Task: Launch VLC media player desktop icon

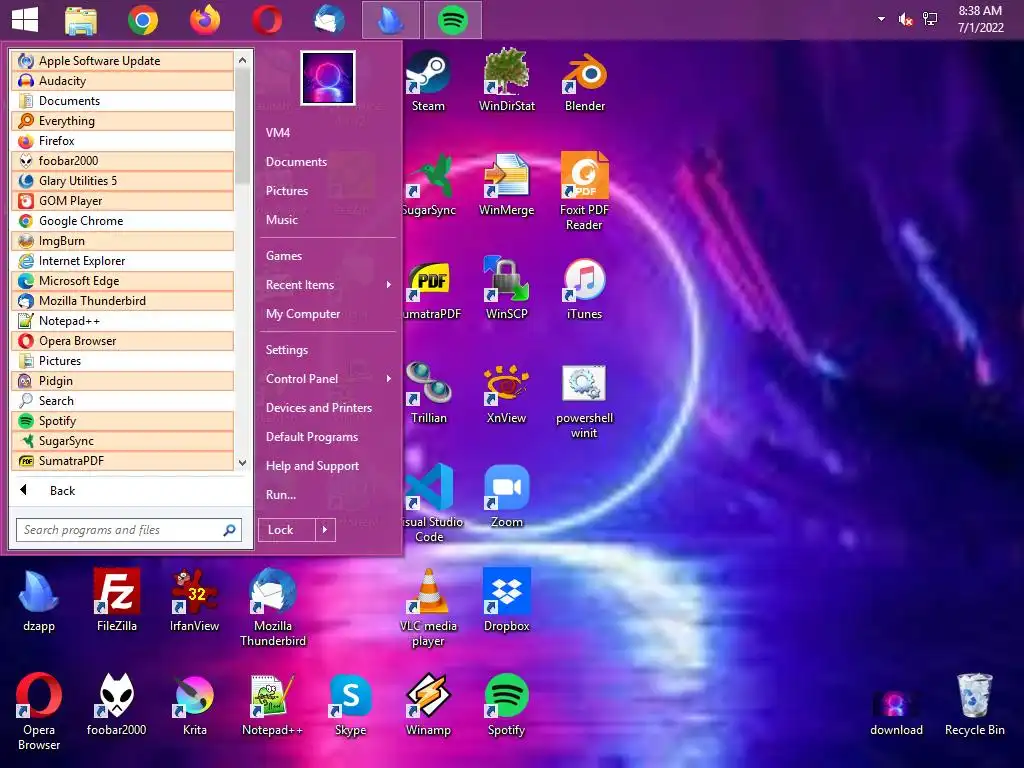Action: click(428, 607)
